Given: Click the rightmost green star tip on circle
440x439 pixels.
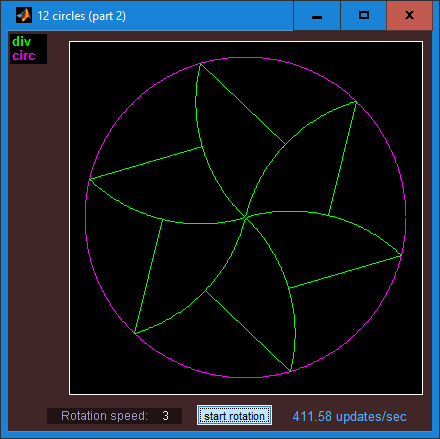Looking at the screenshot, I should (401, 256).
